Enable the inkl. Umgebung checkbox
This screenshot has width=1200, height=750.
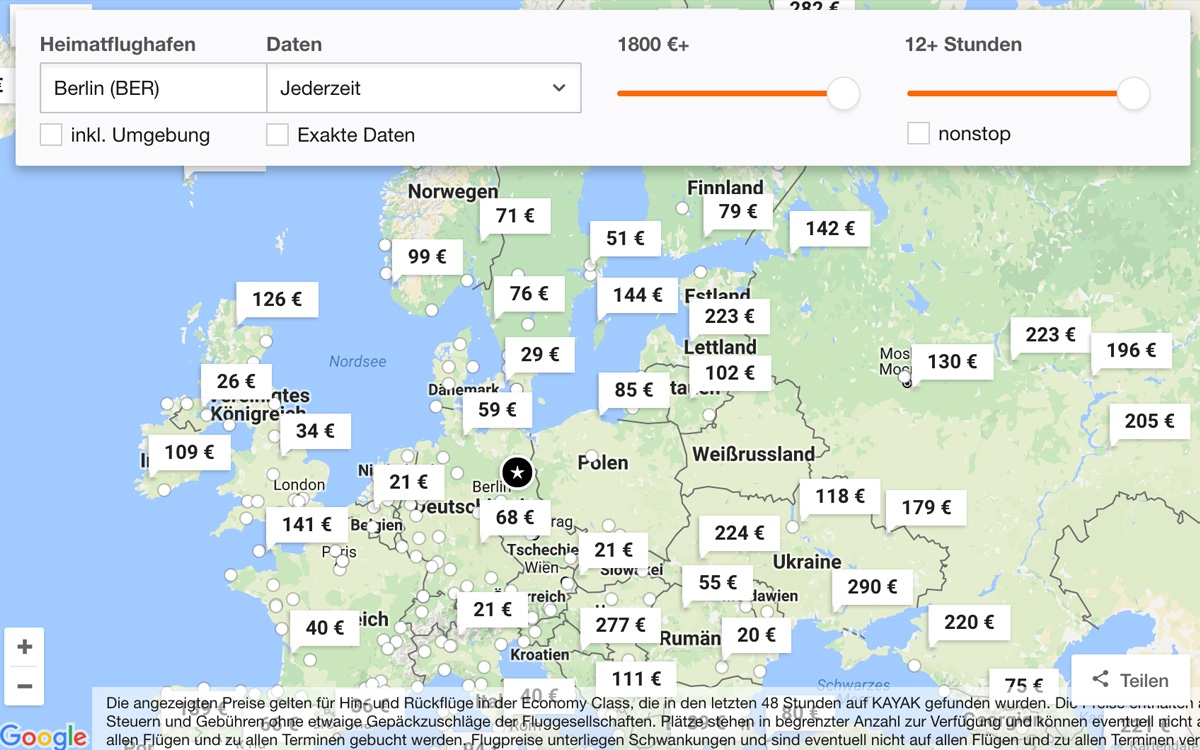pos(51,134)
